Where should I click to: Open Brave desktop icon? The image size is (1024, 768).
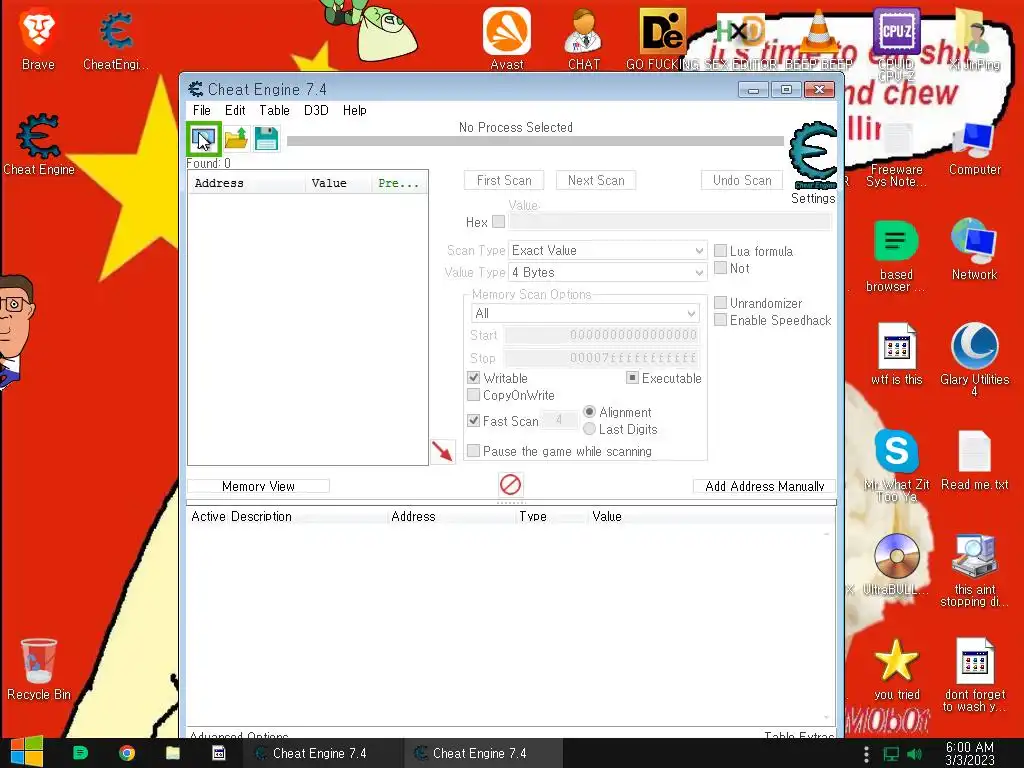point(38,40)
